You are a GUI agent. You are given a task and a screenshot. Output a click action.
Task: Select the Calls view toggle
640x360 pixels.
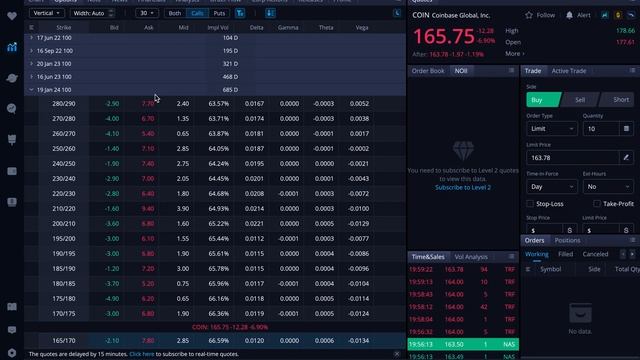click(x=197, y=13)
